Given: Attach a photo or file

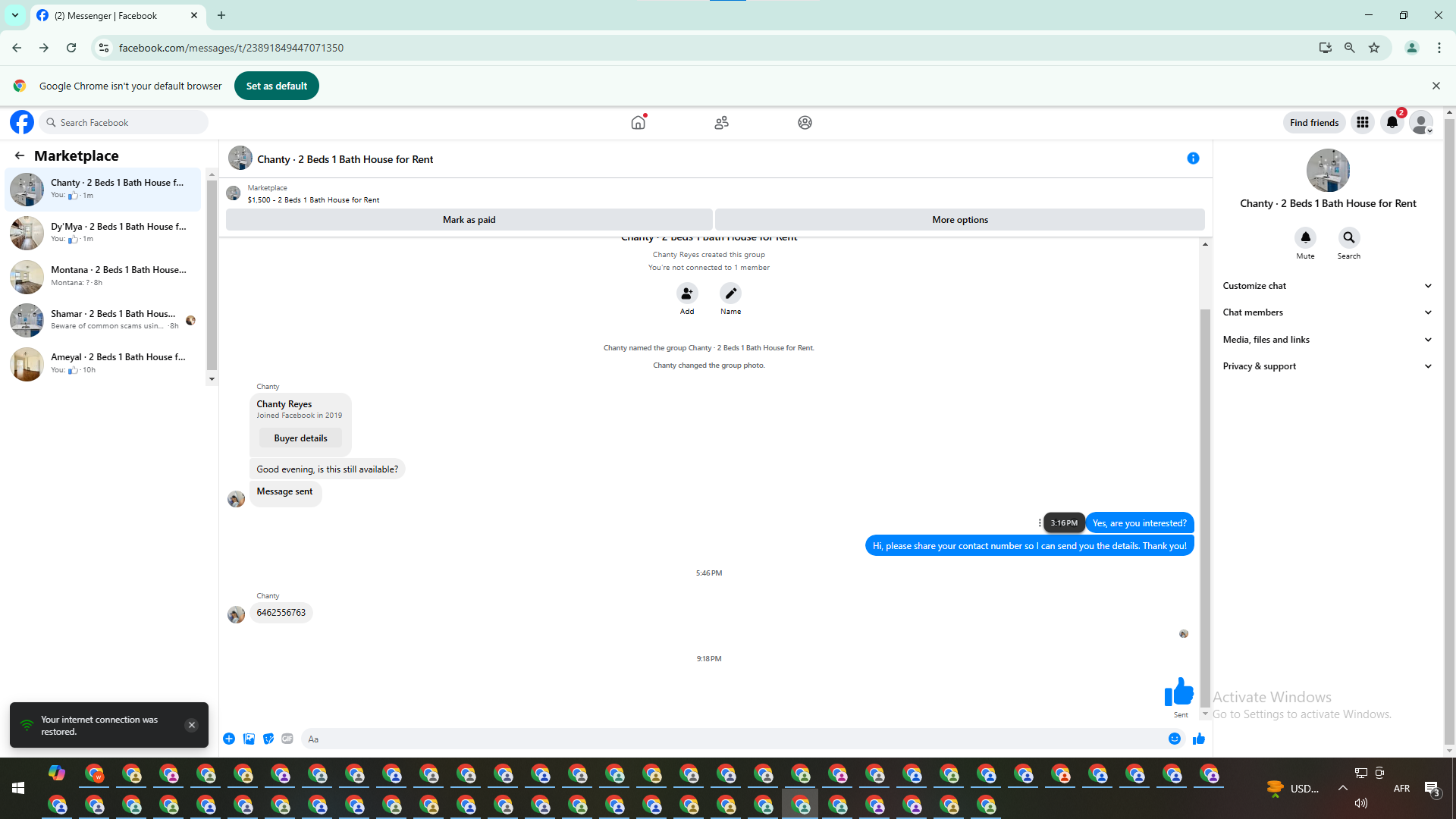Looking at the screenshot, I should click(249, 739).
